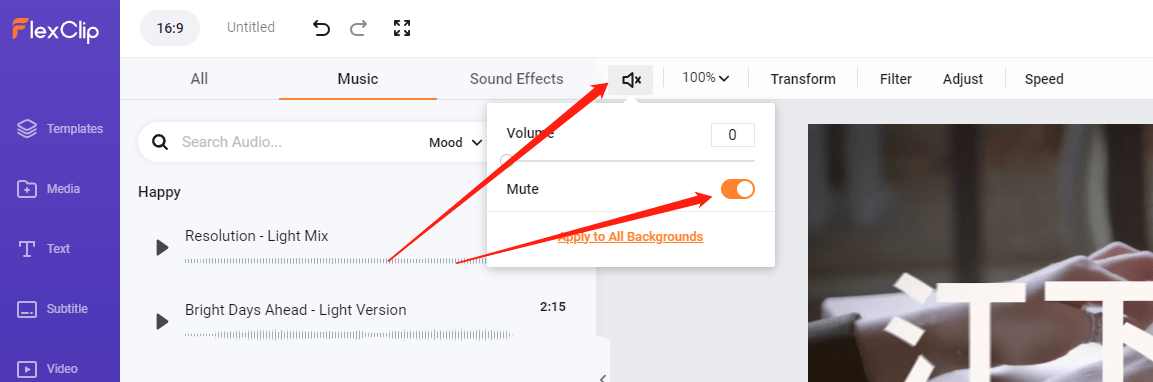Screen dimensions: 1153x382
Task: Click the muted speaker icon
Action: 631,79
